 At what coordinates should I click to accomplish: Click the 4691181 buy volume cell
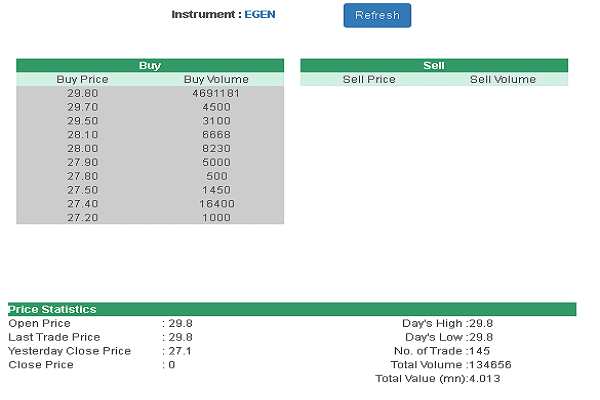coord(216,93)
